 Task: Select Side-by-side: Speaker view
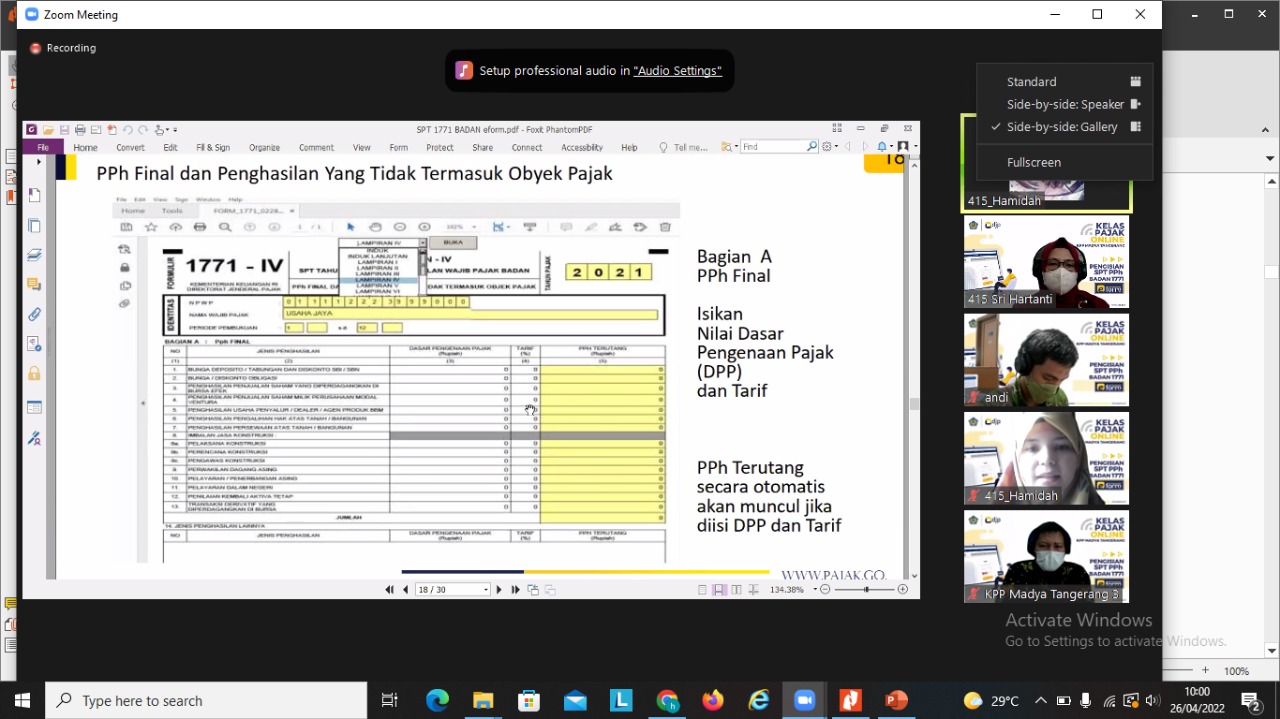[1065, 104]
